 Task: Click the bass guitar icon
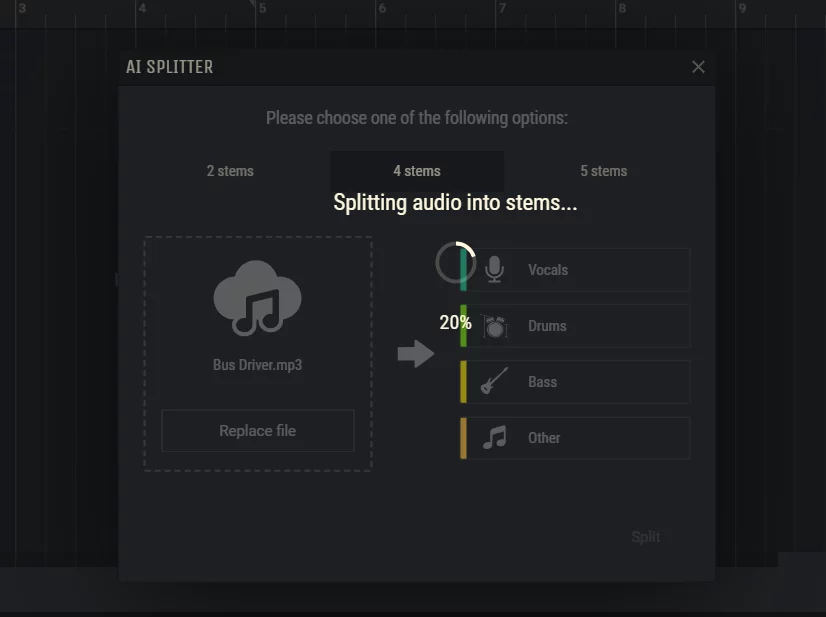pyautogui.click(x=494, y=382)
